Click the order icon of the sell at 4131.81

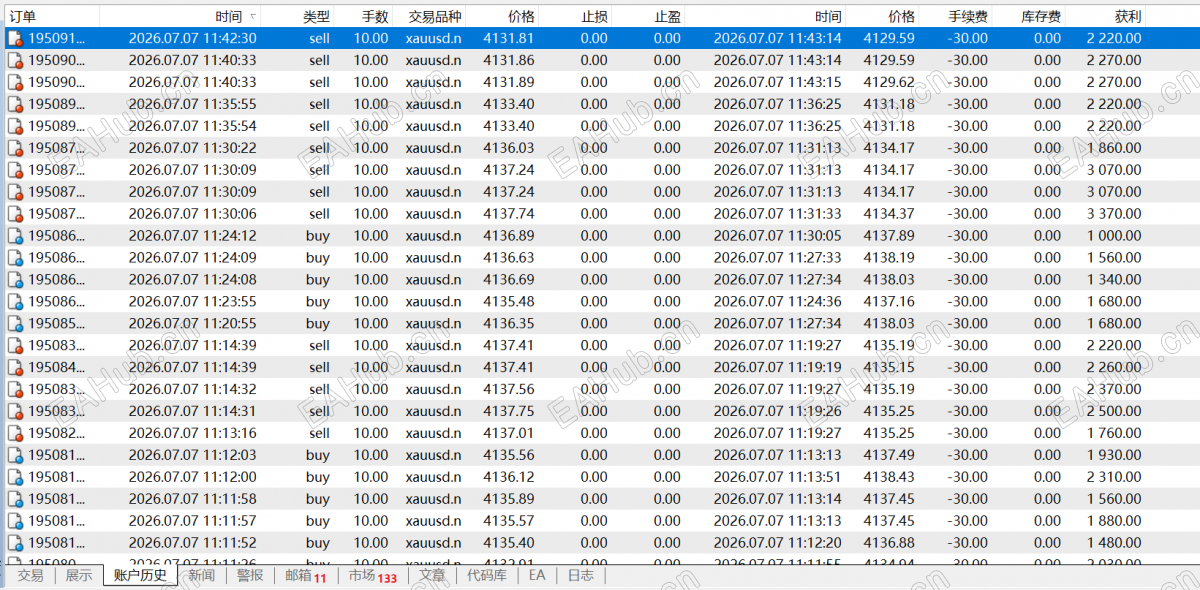click(x=15, y=39)
